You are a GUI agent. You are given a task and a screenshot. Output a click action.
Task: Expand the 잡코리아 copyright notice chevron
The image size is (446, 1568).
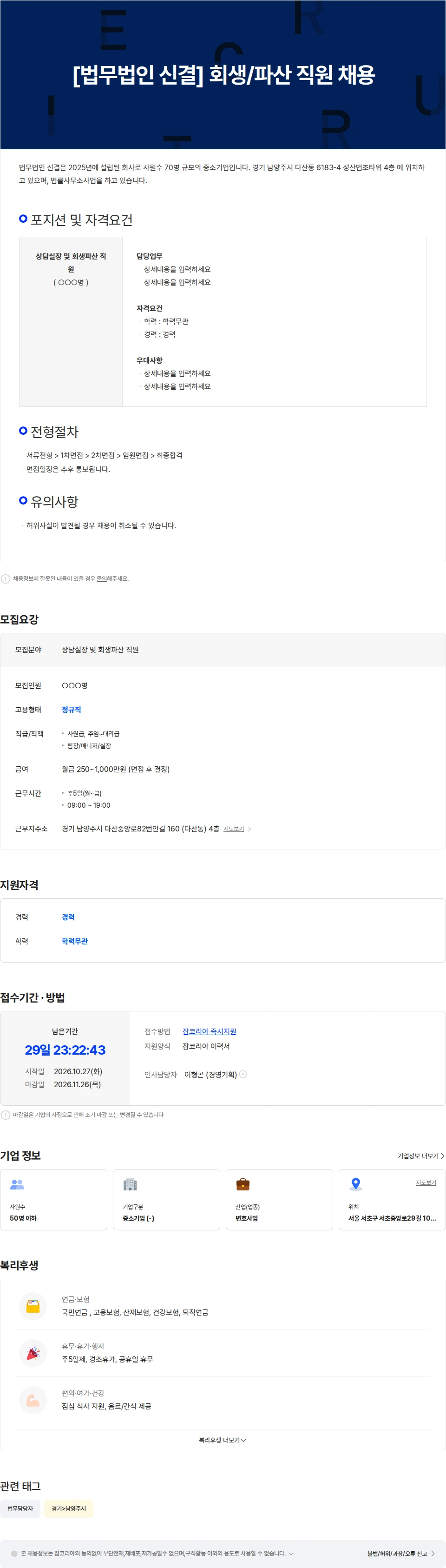tap(291, 1554)
